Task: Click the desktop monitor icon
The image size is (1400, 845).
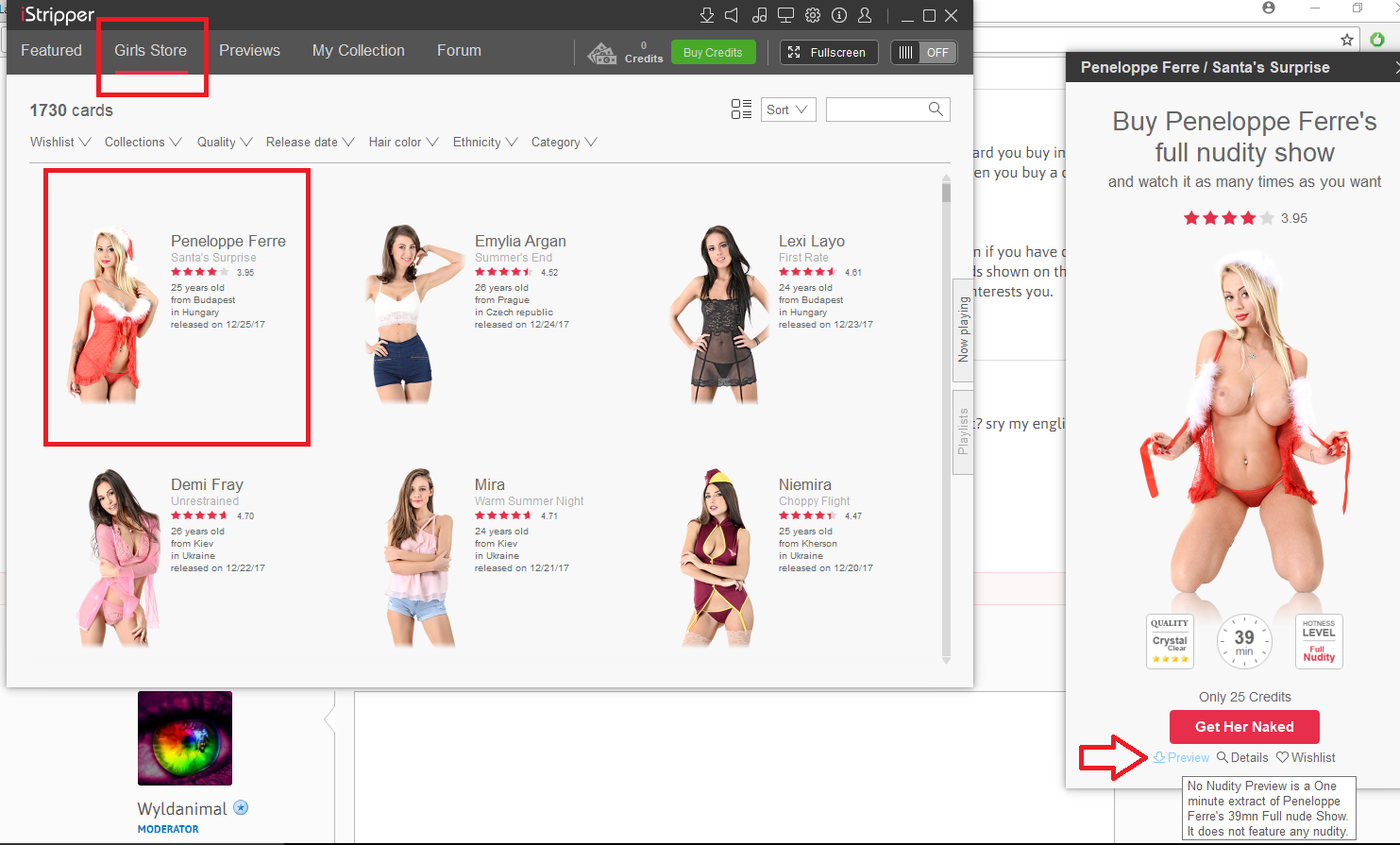Action: click(785, 15)
